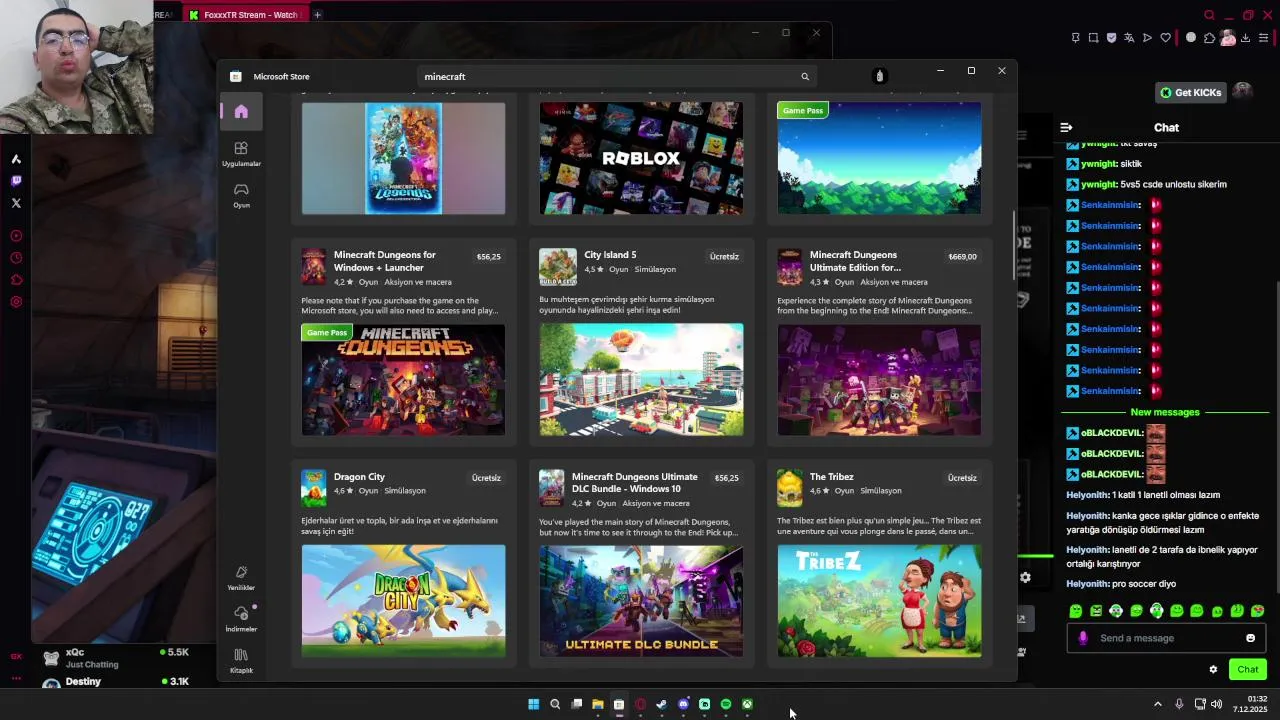Click Send a message chat field
Image resolution: width=1280 pixels, height=720 pixels.
(x=1166, y=638)
